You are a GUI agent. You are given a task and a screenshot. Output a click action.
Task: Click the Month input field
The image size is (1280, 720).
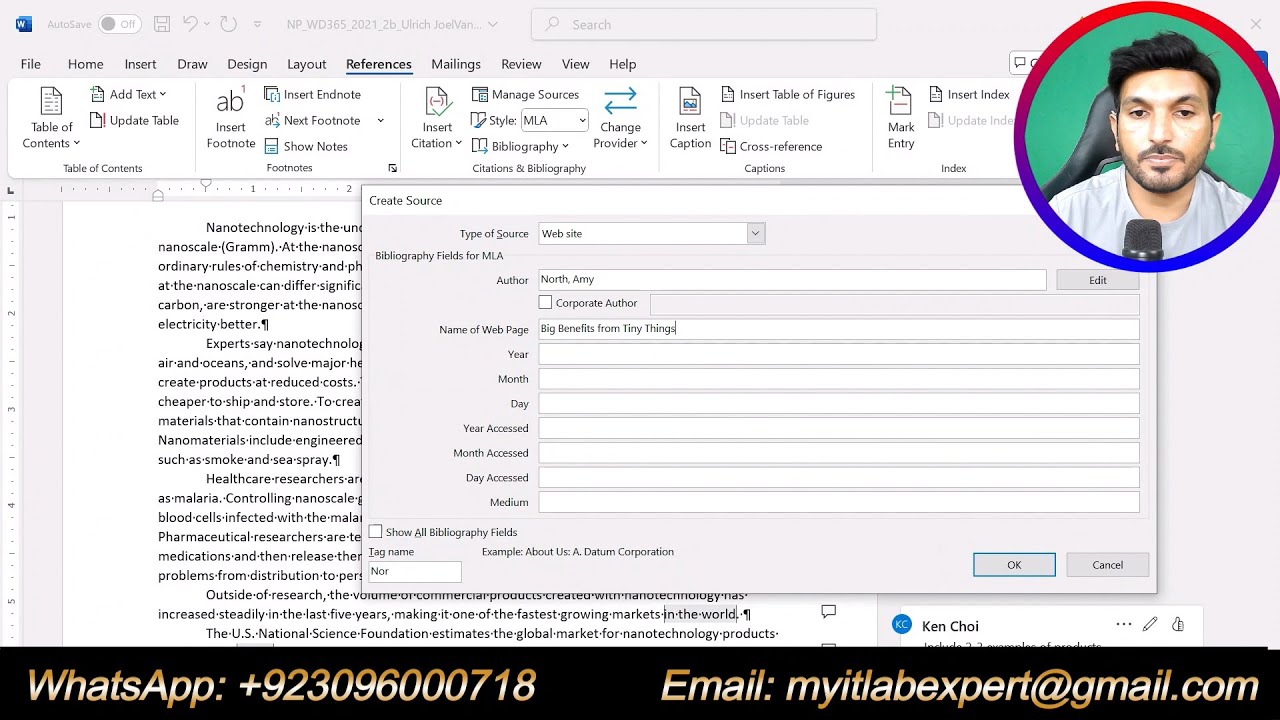[x=839, y=379]
